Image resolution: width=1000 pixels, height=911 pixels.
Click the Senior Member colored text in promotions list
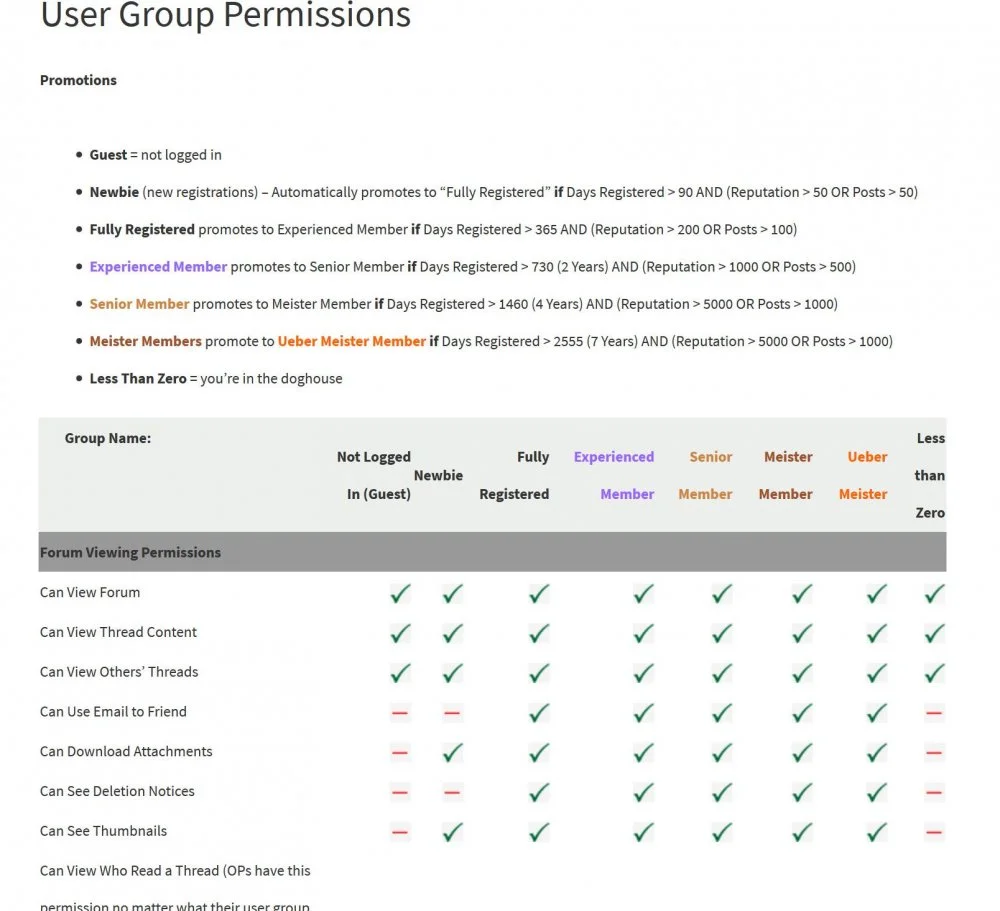coord(139,304)
